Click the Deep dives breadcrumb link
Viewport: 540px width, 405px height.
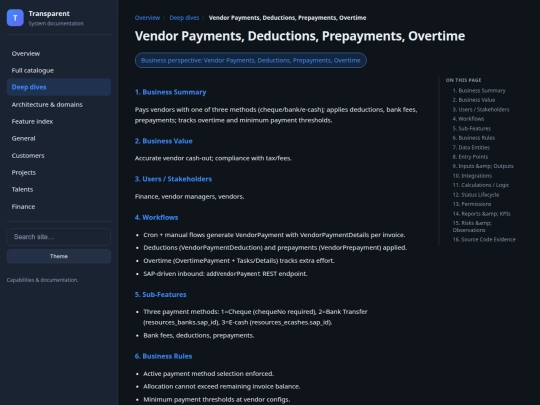(x=184, y=18)
